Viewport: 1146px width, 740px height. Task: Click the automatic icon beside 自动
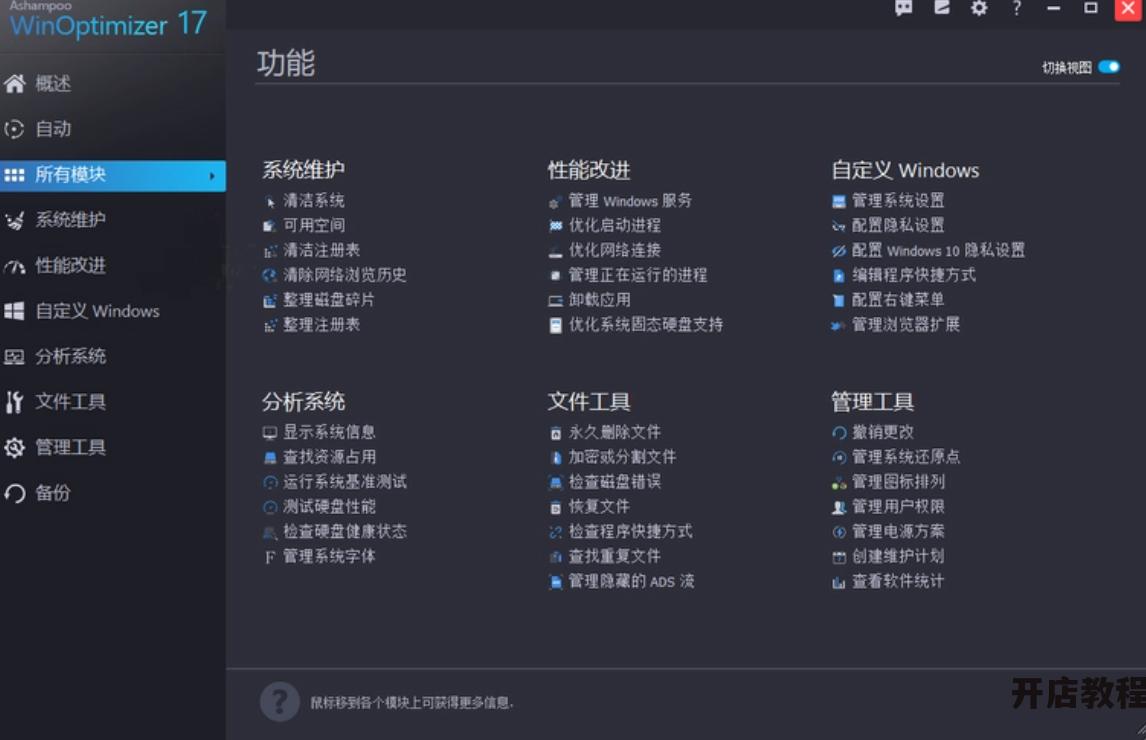(15, 129)
